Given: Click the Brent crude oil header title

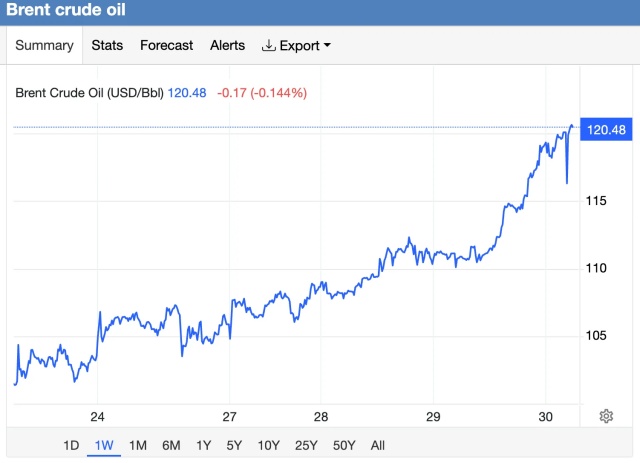Looking at the screenshot, I should 67,12.
